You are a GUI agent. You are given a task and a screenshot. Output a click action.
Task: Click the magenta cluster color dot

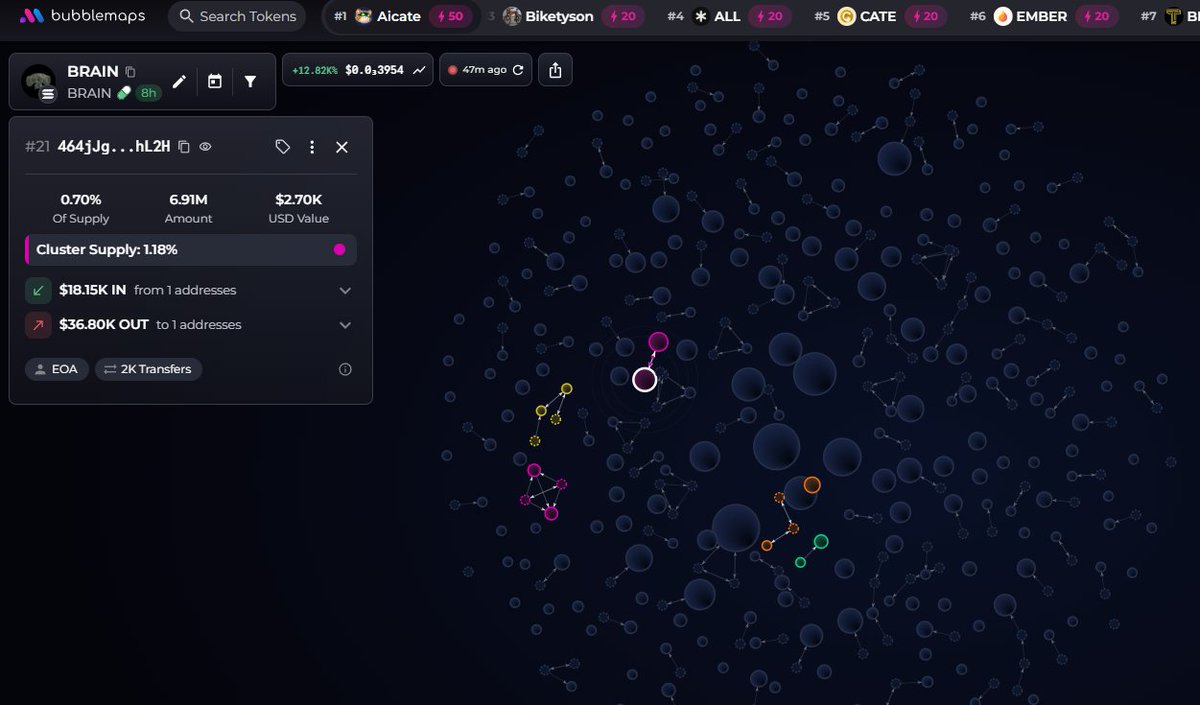[340, 250]
